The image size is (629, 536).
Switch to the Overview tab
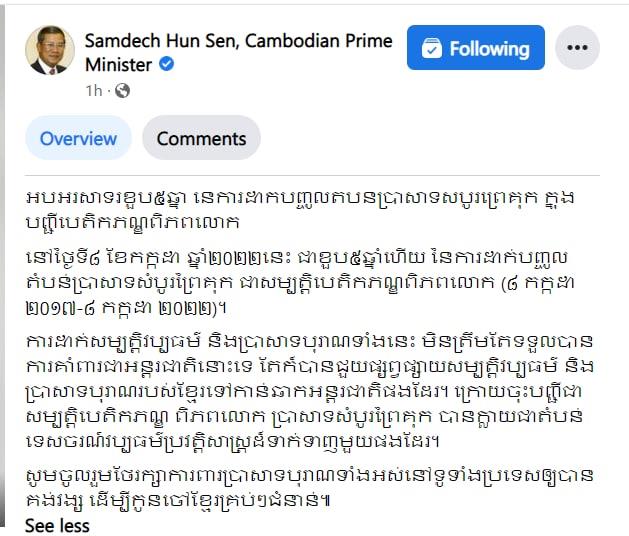coord(78,138)
